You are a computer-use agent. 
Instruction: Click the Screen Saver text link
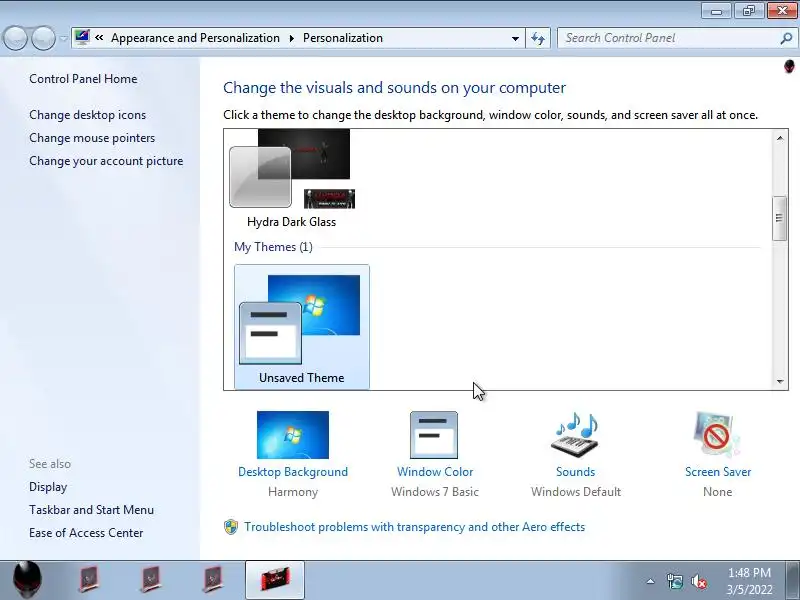coord(718,471)
